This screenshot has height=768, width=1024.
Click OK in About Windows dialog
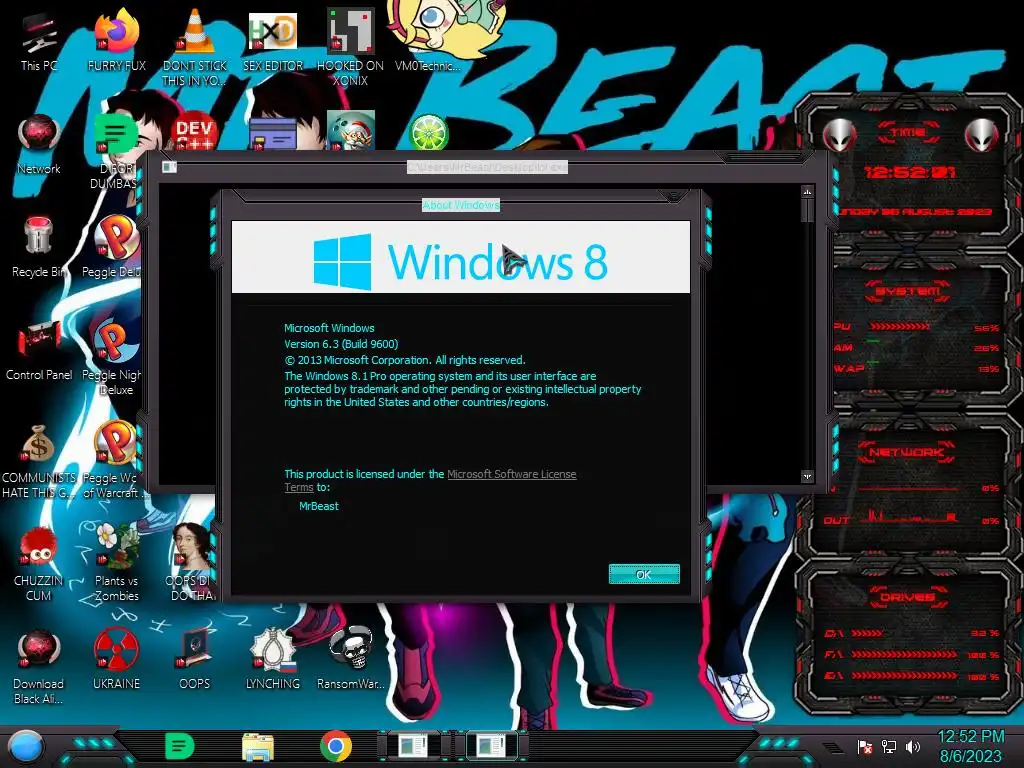pos(644,574)
